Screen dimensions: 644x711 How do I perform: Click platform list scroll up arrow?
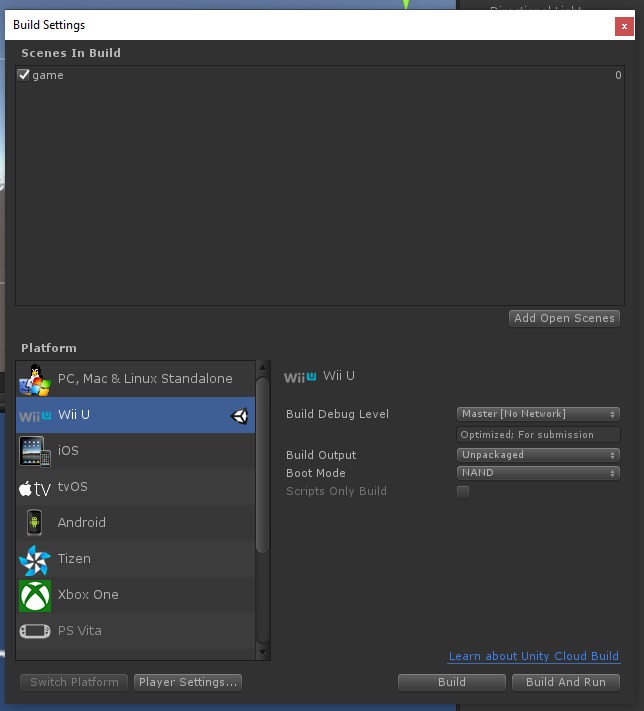(262, 367)
